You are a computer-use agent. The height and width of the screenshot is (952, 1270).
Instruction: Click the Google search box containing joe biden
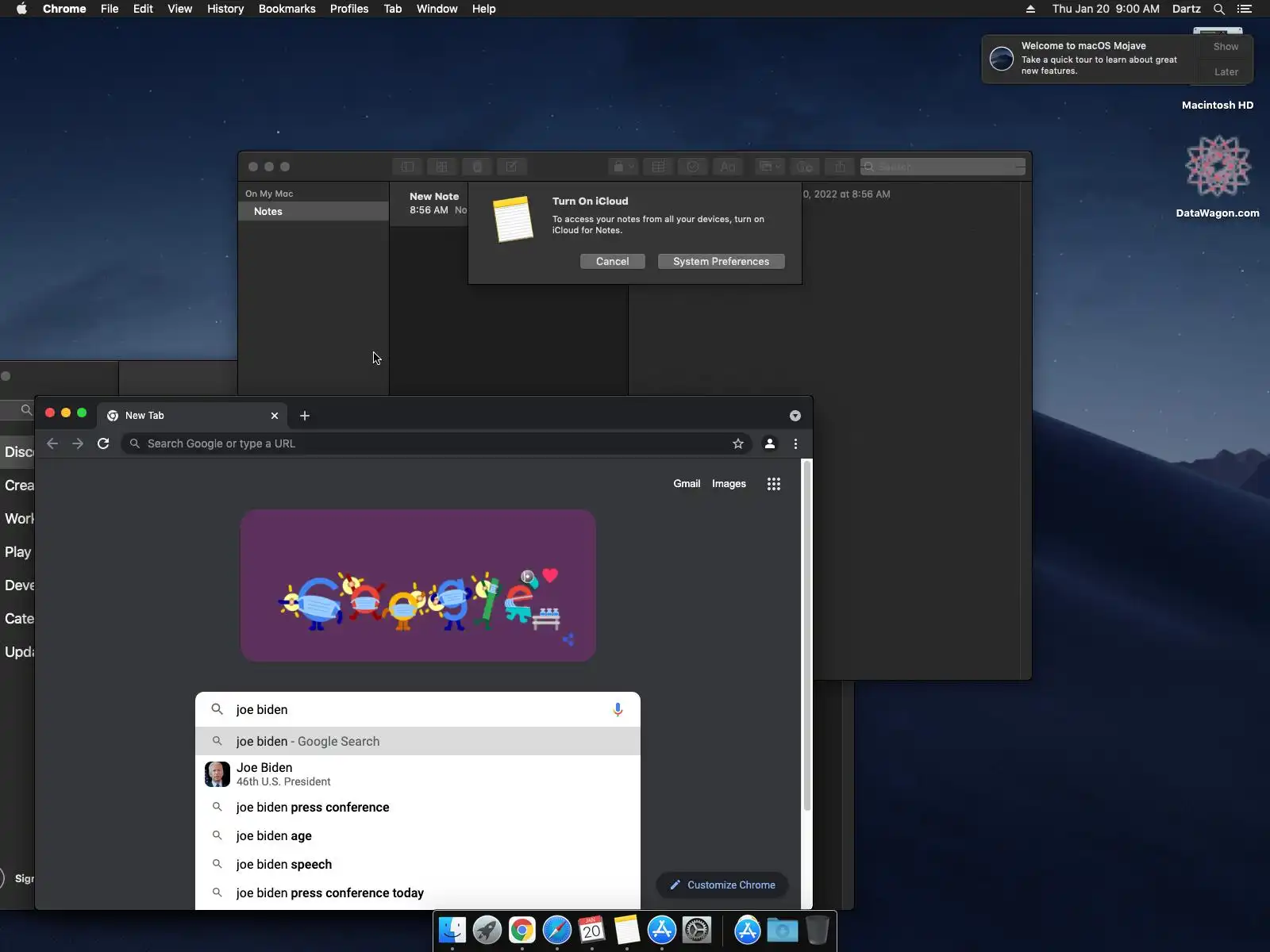pos(418,709)
